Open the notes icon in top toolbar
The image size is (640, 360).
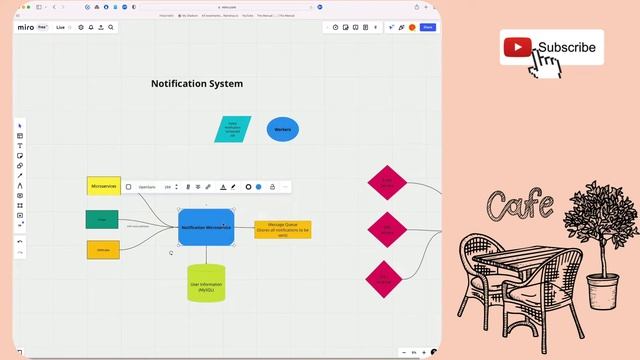(x=346, y=27)
